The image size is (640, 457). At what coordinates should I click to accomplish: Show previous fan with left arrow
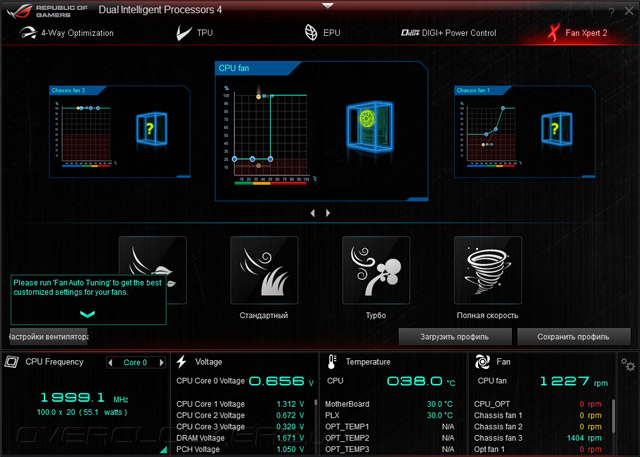pyautogui.click(x=313, y=213)
